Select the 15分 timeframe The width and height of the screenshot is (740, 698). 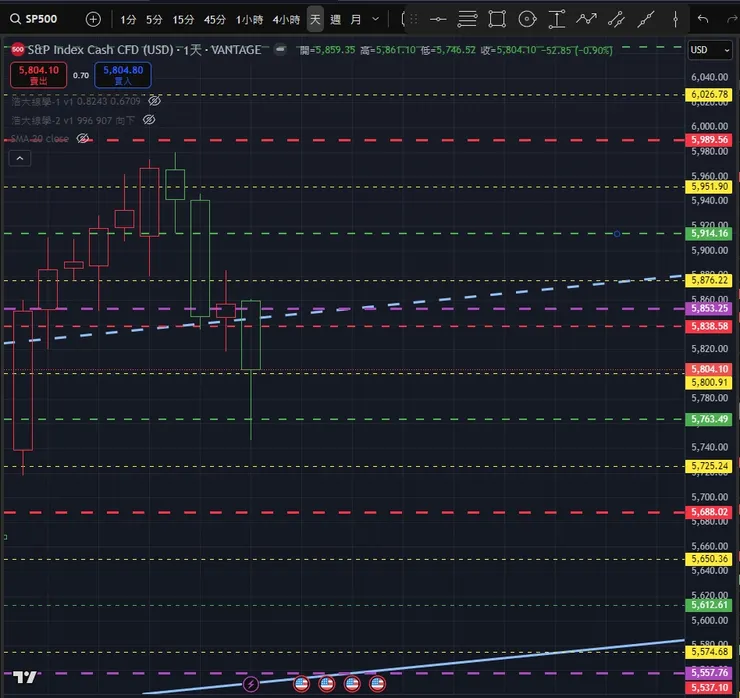(x=183, y=20)
